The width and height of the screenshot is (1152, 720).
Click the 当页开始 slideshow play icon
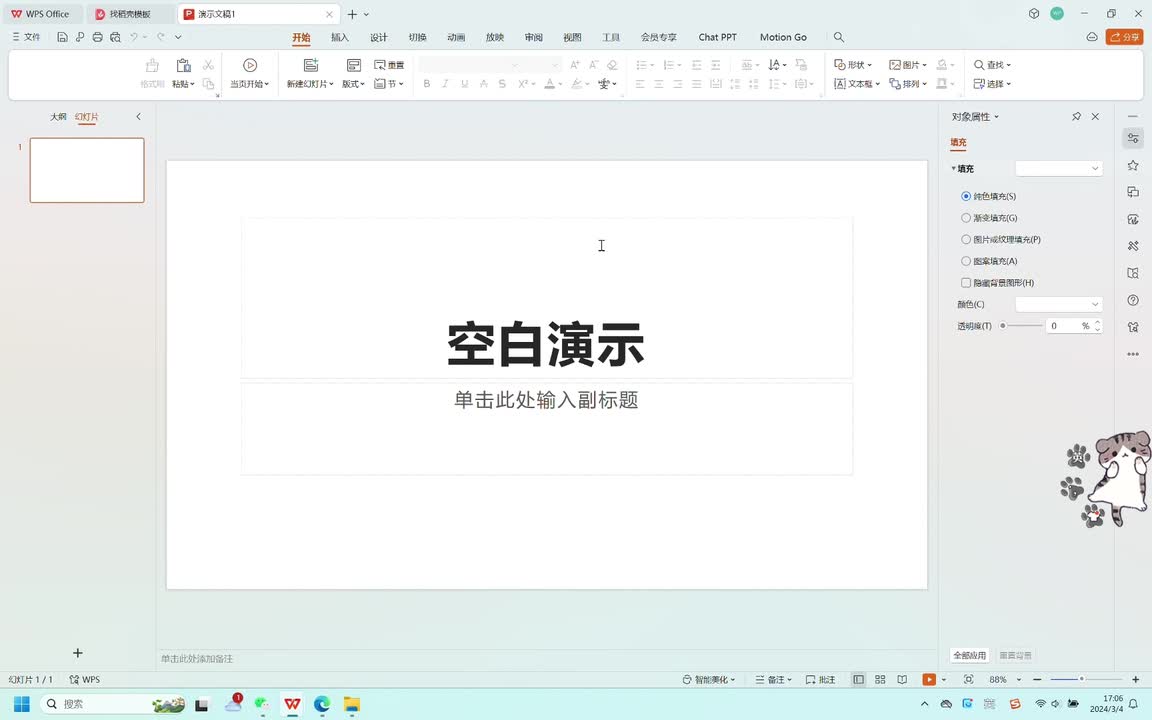click(x=250, y=65)
